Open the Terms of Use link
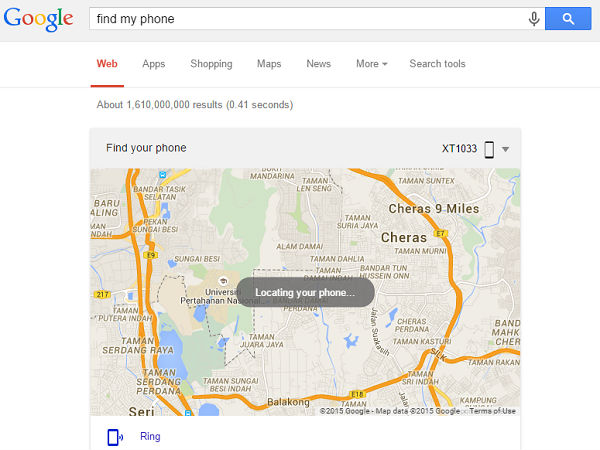The image size is (600, 450). [x=492, y=411]
